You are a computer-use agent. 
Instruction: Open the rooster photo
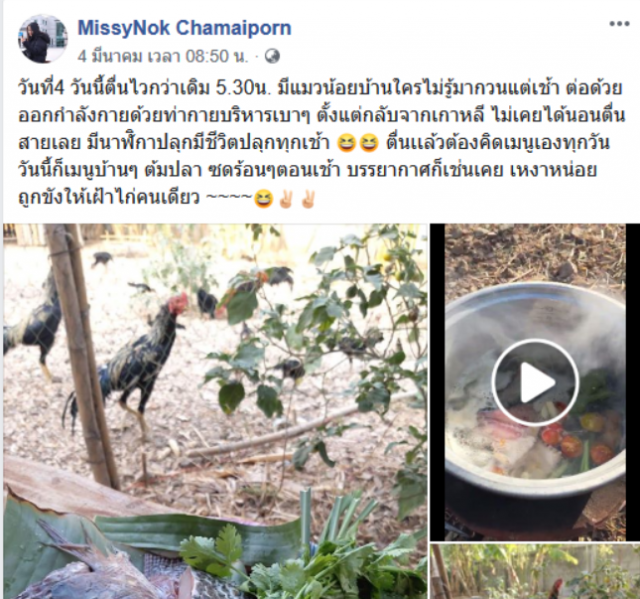215,411
